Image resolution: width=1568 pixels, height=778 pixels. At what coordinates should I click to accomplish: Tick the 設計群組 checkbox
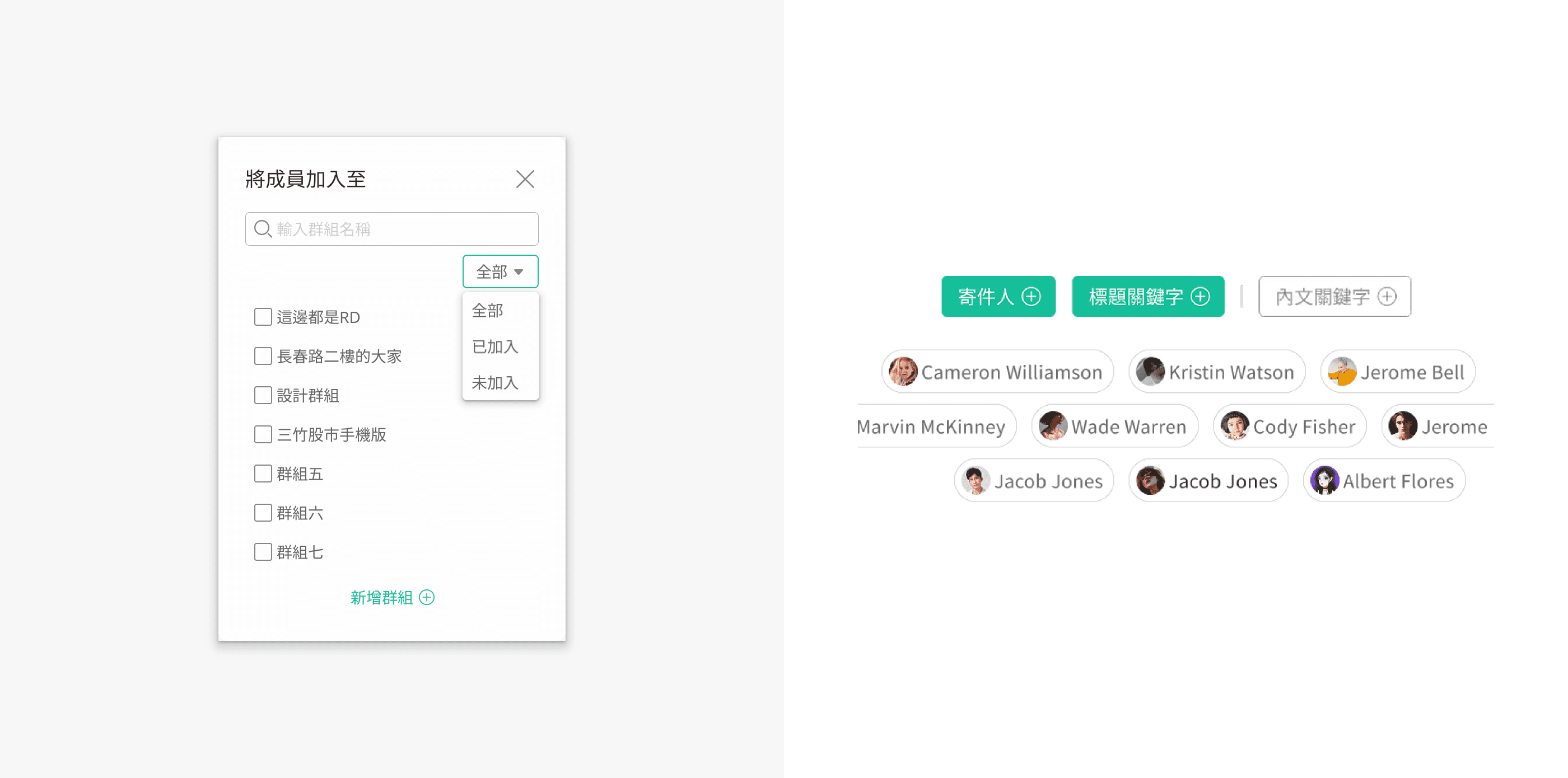click(263, 395)
